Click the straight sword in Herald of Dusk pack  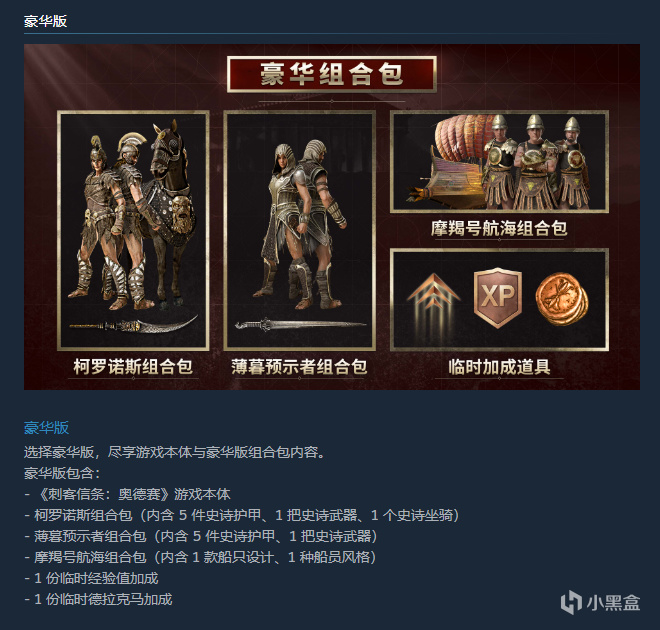click(301, 325)
